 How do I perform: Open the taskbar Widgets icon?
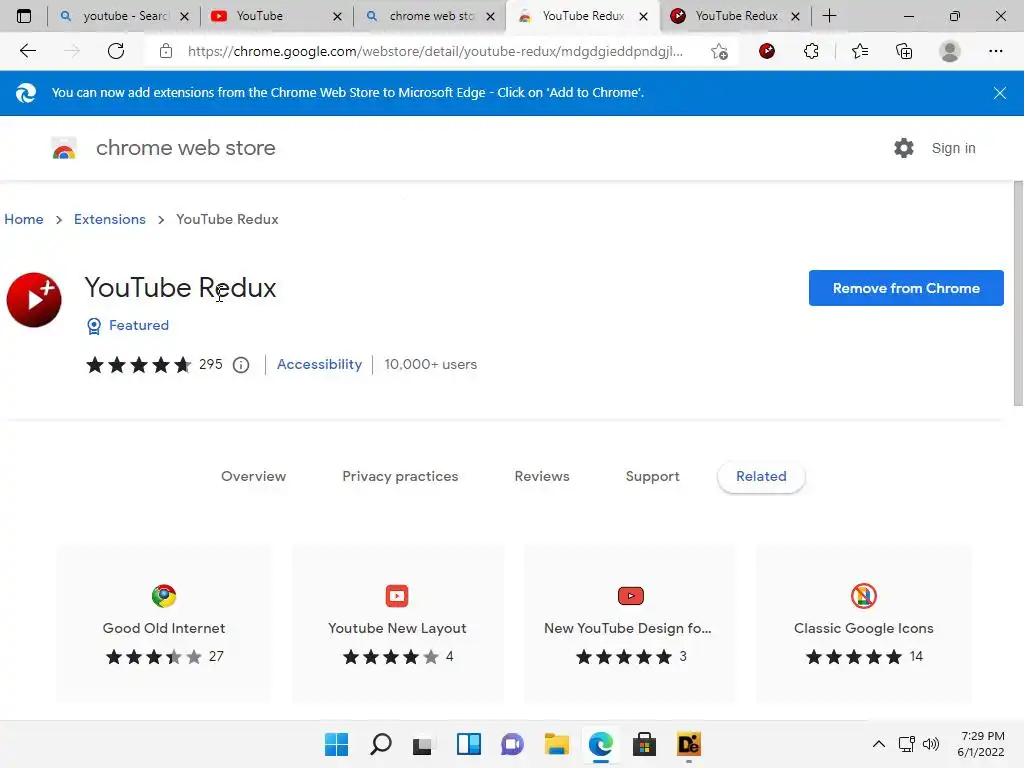coord(469,744)
